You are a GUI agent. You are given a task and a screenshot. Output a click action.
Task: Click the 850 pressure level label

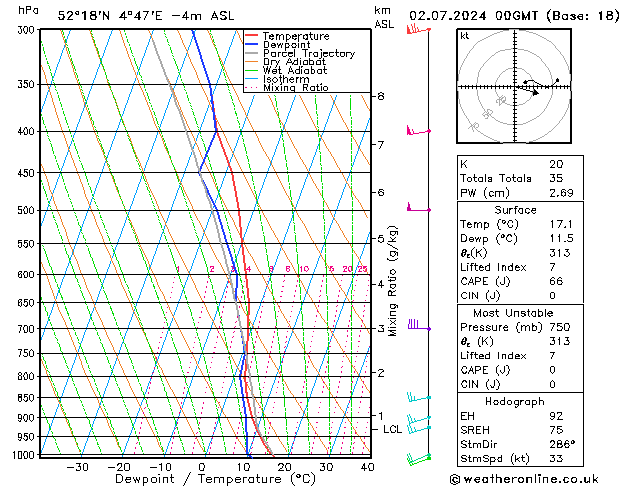coord(28,398)
